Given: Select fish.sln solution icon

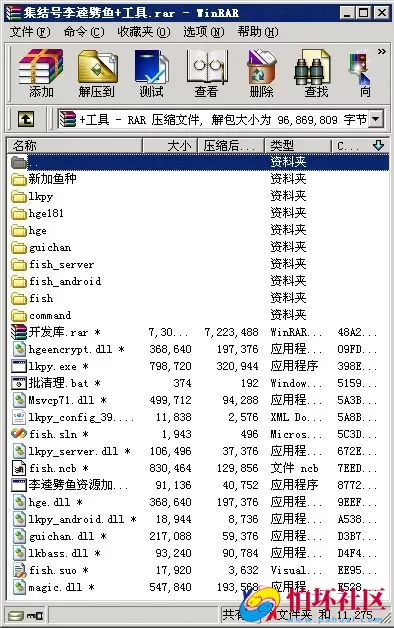Looking at the screenshot, I should [19, 434].
